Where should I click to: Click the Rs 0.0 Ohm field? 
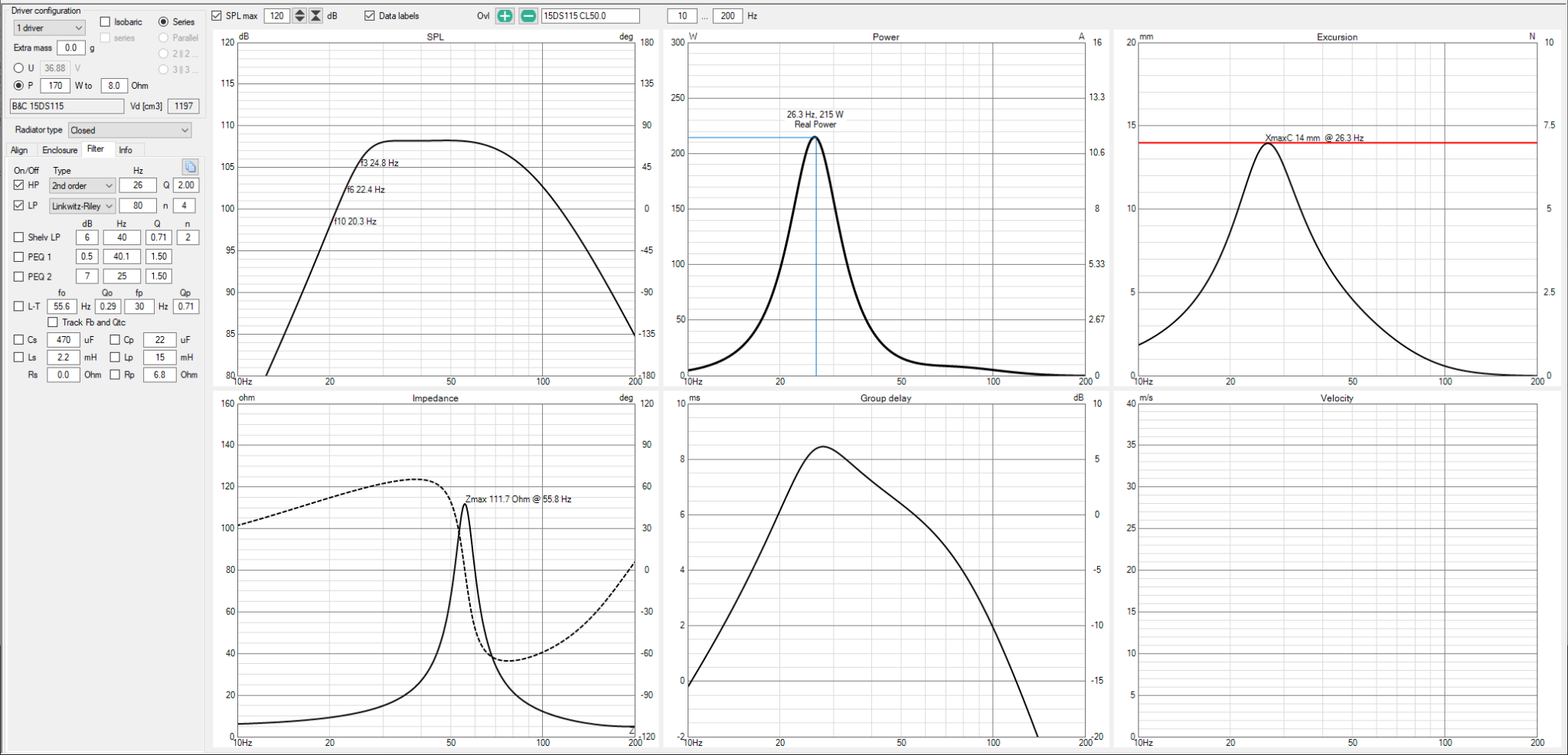[64, 375]
